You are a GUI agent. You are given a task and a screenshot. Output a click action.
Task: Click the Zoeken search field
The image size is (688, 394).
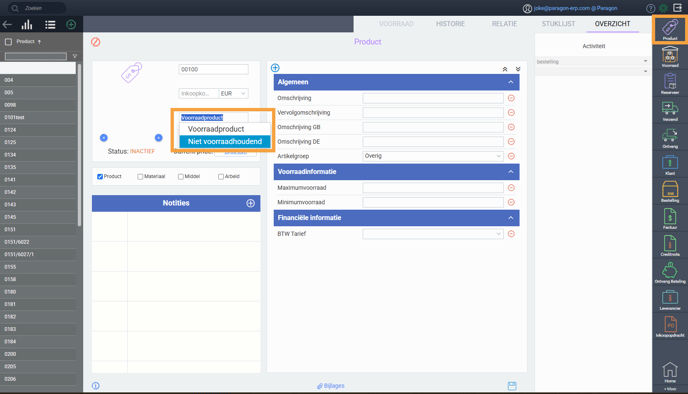(37, 8)
